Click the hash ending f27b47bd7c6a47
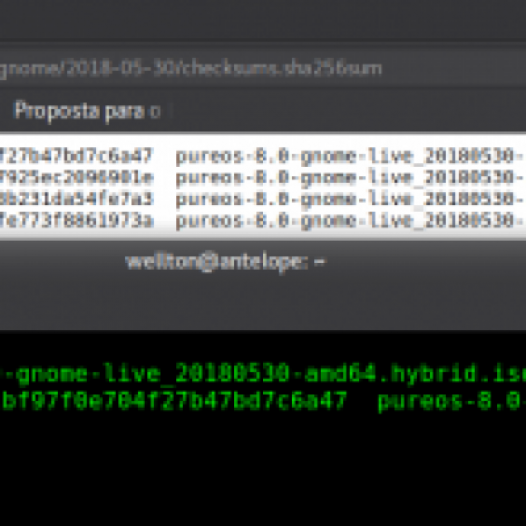This screenshot has width=526, height=526. click(76, 156)
